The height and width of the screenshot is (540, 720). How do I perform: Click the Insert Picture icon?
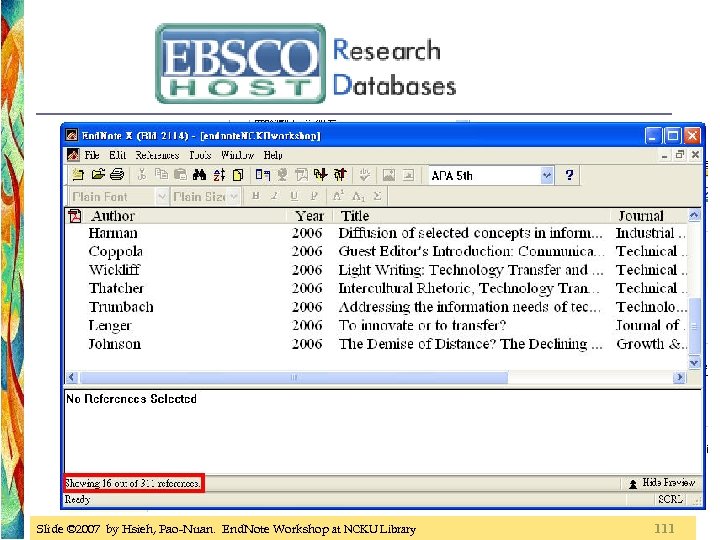click(388, 175)
